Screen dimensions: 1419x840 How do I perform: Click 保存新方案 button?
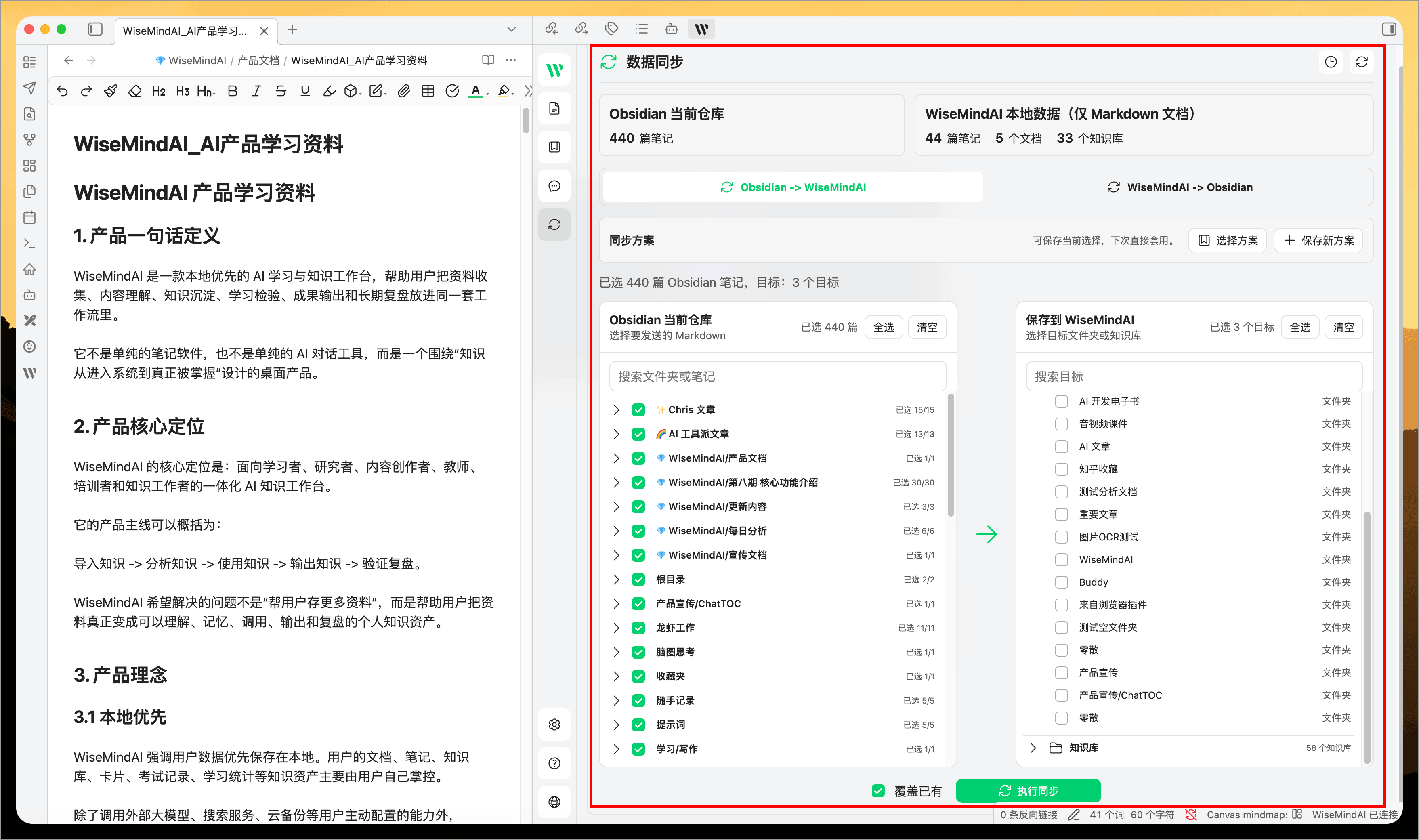point(1318,241)
